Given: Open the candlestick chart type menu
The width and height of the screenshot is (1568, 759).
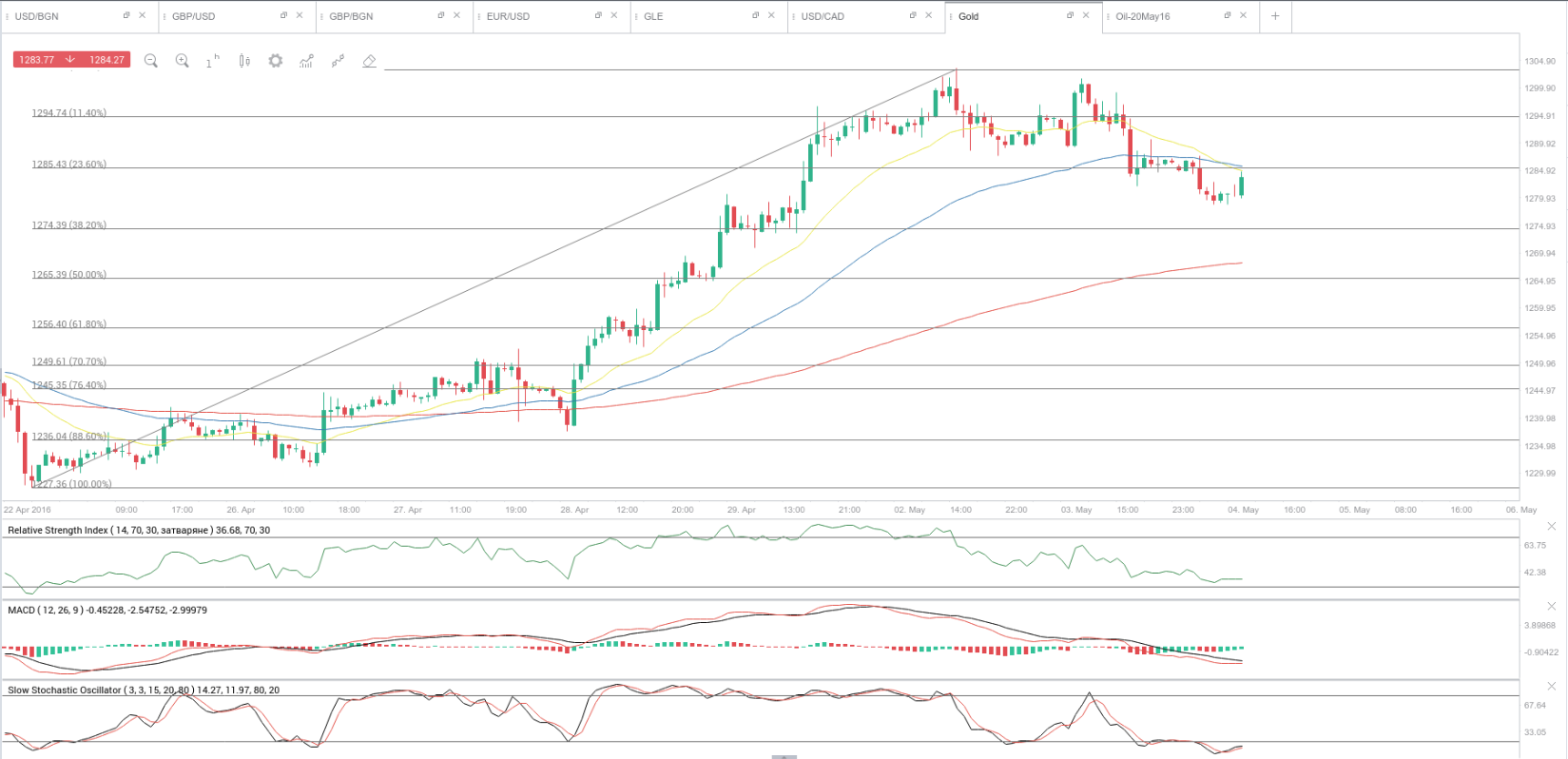Looking at the screenshot, I should tap(244, 61).
